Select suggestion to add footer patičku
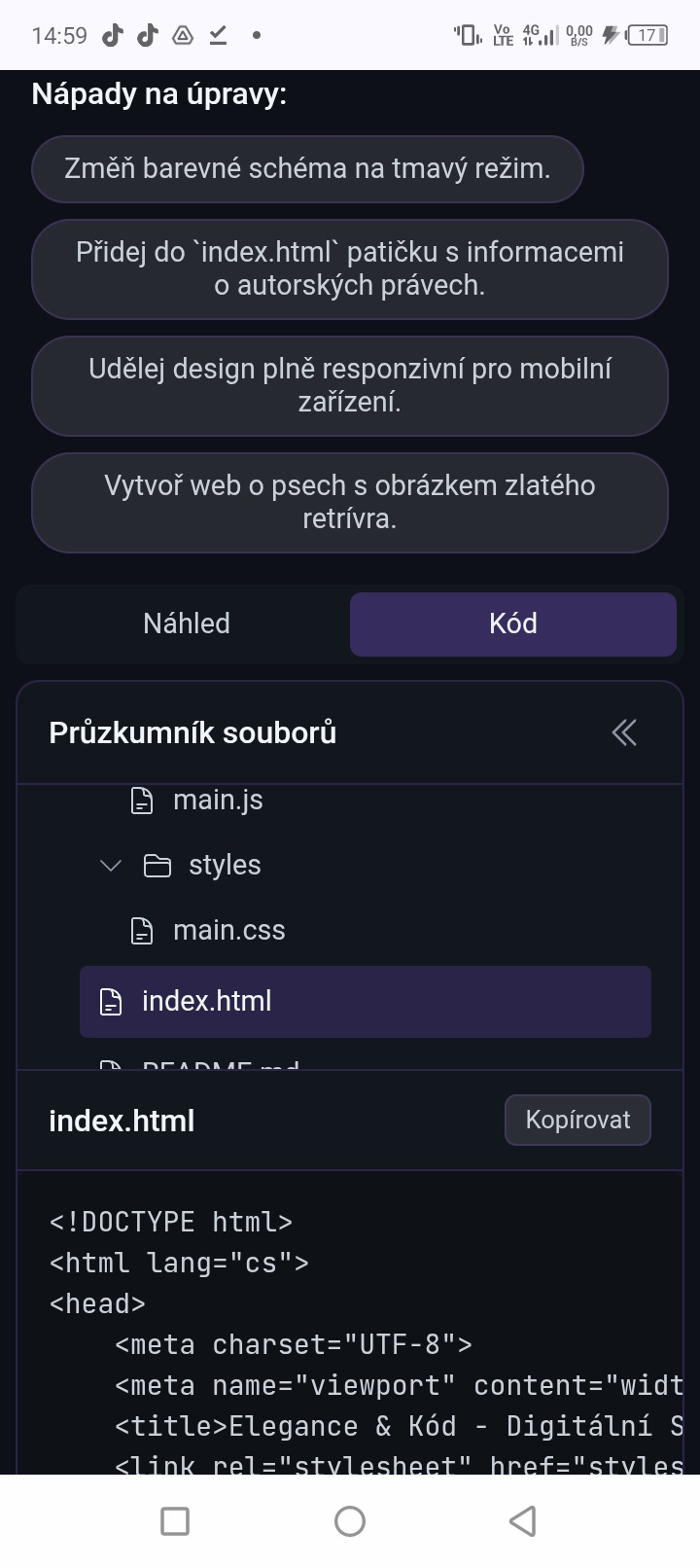 [350, 268]
